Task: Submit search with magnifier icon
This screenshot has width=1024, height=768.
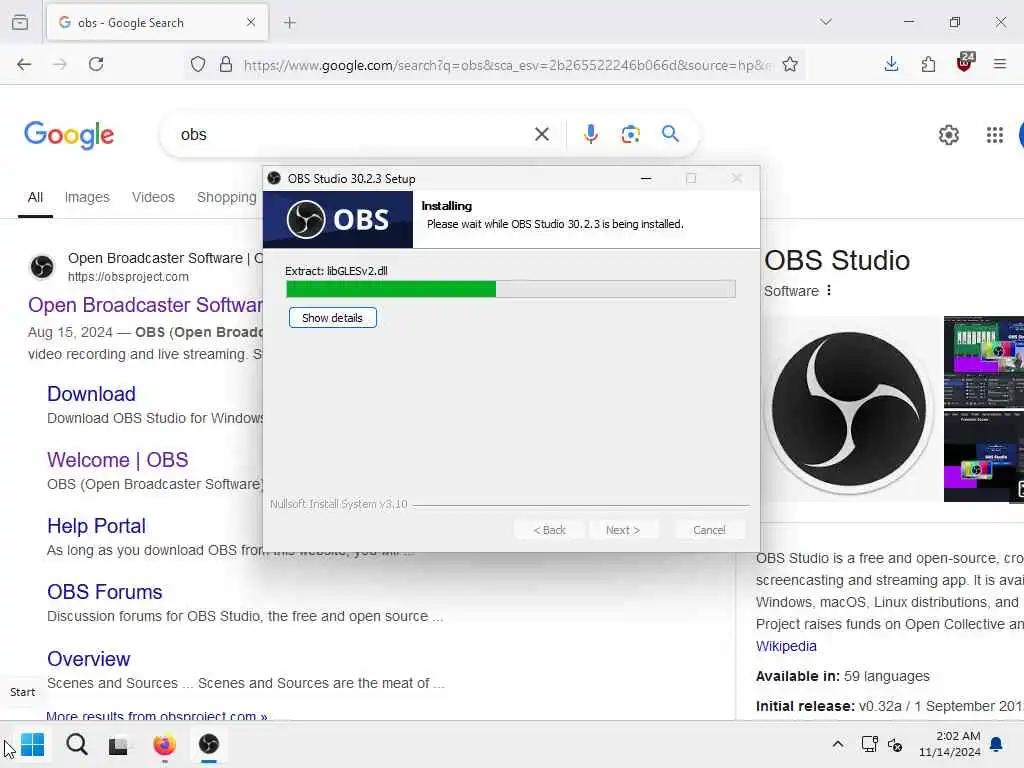Action: tap(671, 134)
